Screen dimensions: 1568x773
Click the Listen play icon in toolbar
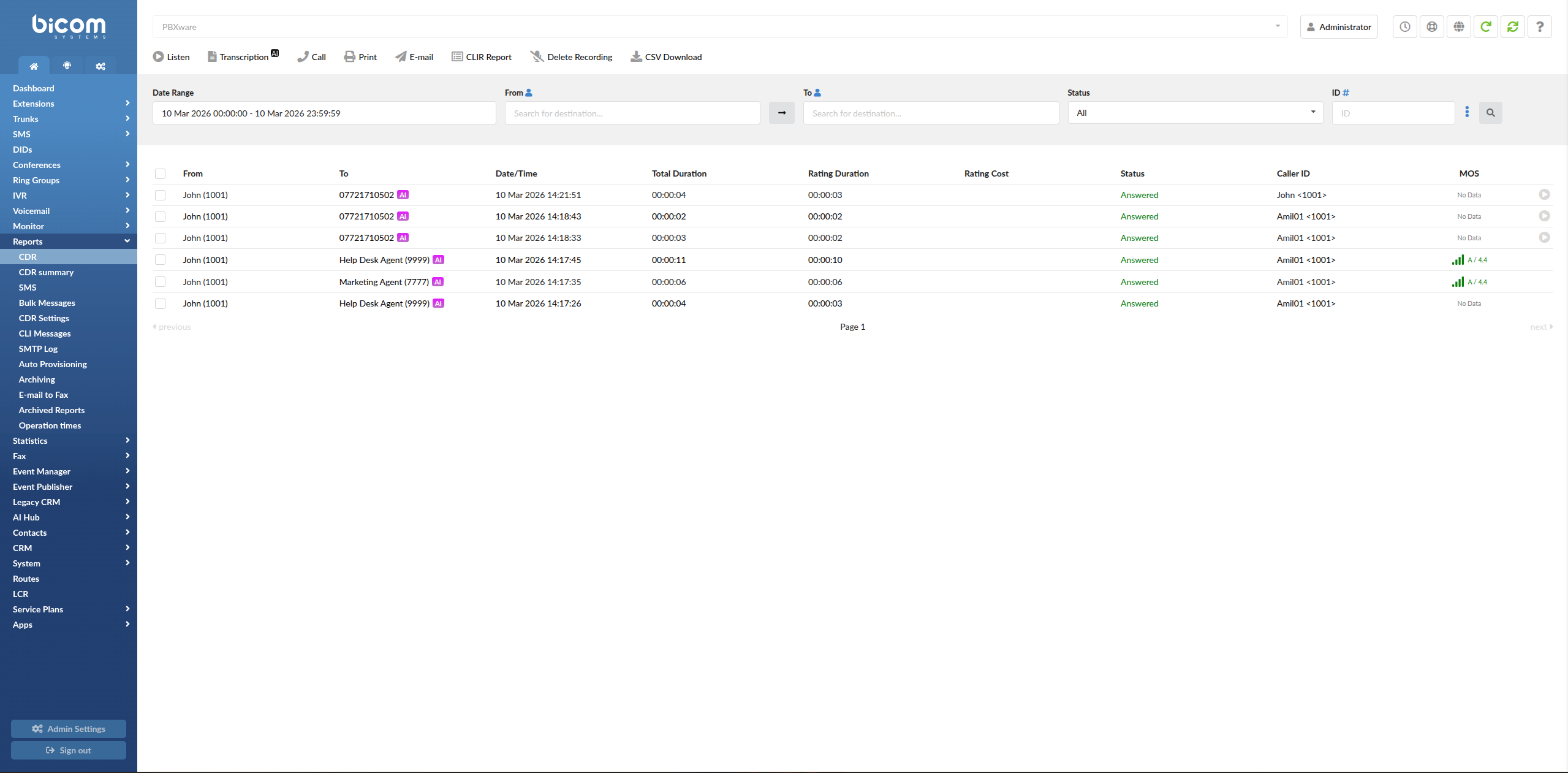[158, 57]
